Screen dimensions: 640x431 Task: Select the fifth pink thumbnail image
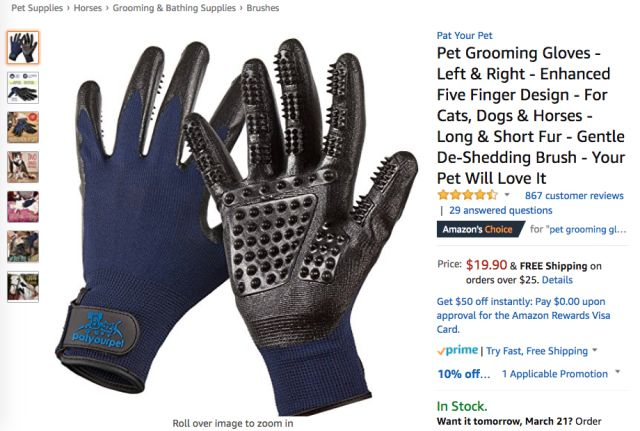(23, 207)
